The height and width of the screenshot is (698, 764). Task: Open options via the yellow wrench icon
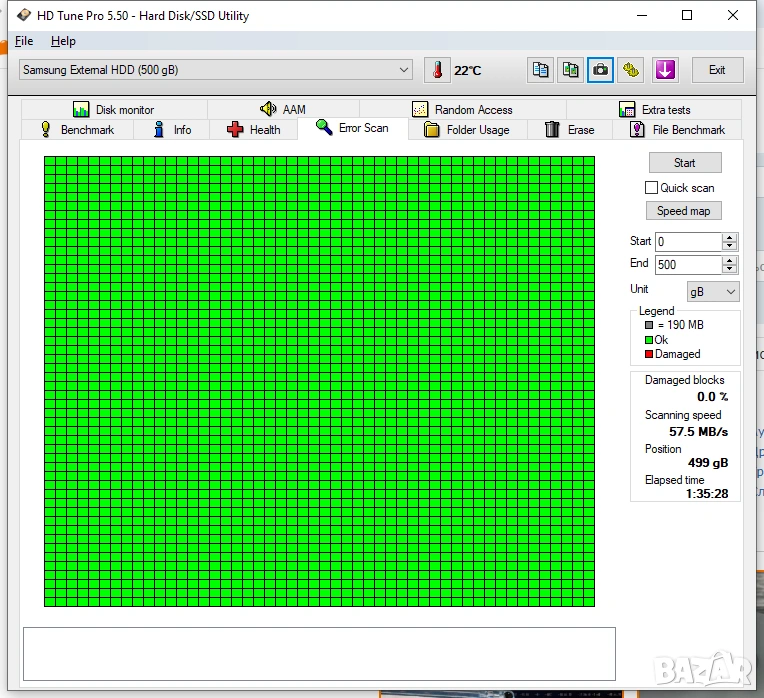[630, 70]
